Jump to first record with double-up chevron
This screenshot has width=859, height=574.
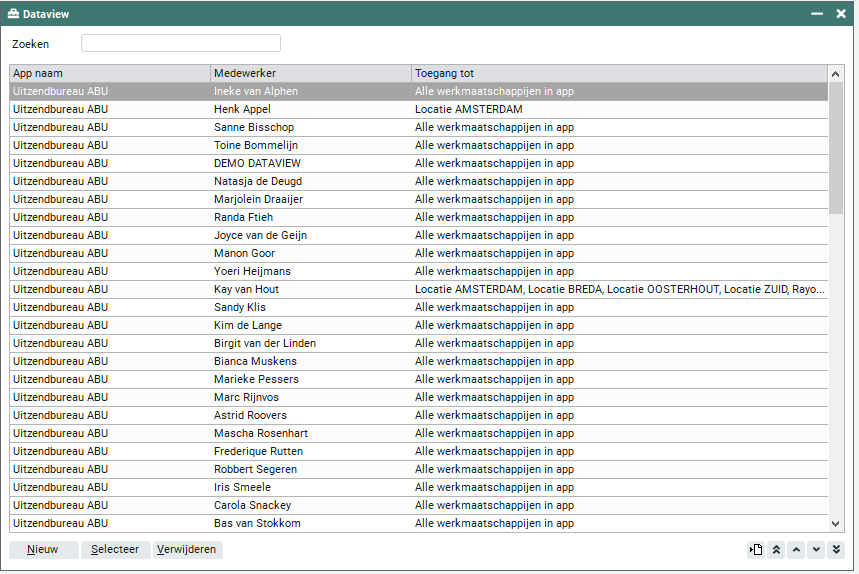776,550
